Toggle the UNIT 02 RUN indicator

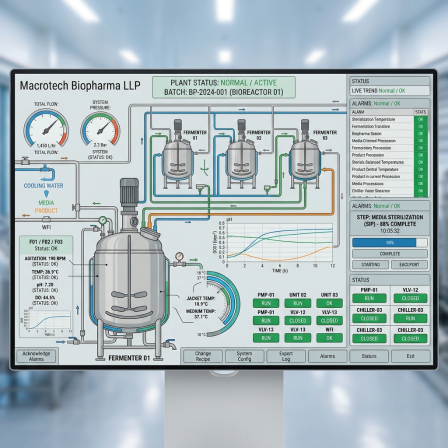[x=298, y=303]
